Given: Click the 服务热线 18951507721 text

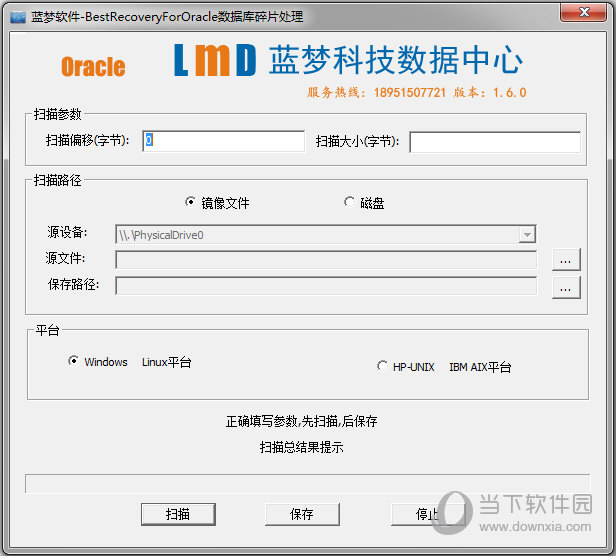Looking at the screenshot, I should 376,93.
